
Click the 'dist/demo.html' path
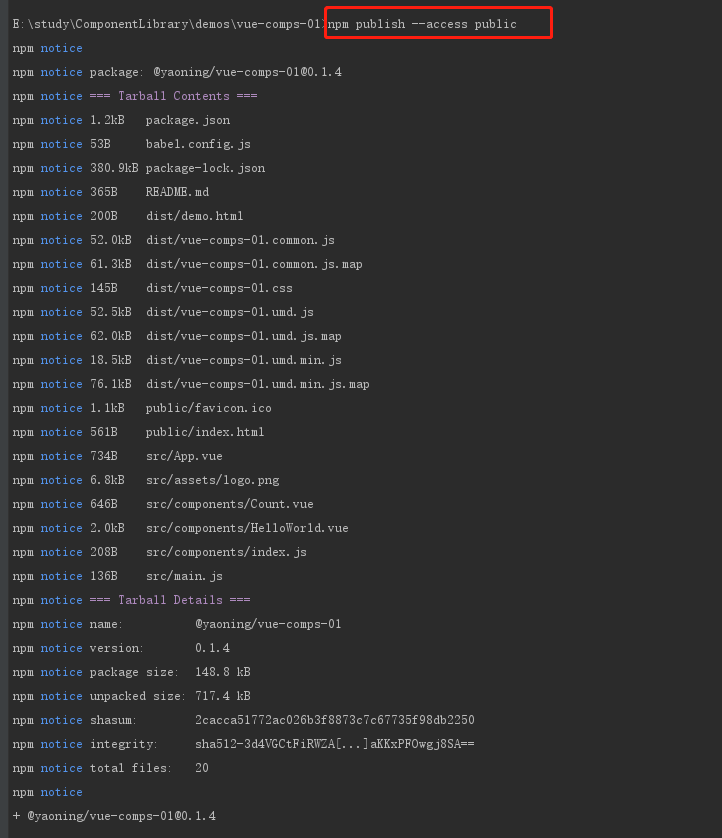(x=195, y=216)
